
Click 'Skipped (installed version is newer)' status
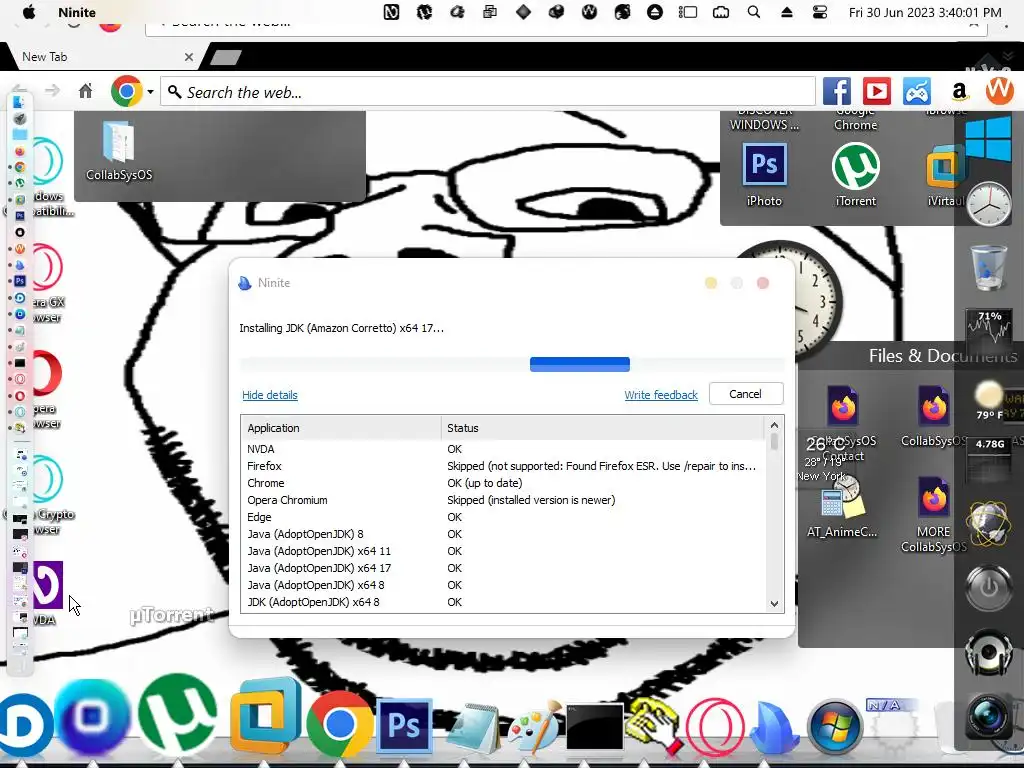point(531,500)
